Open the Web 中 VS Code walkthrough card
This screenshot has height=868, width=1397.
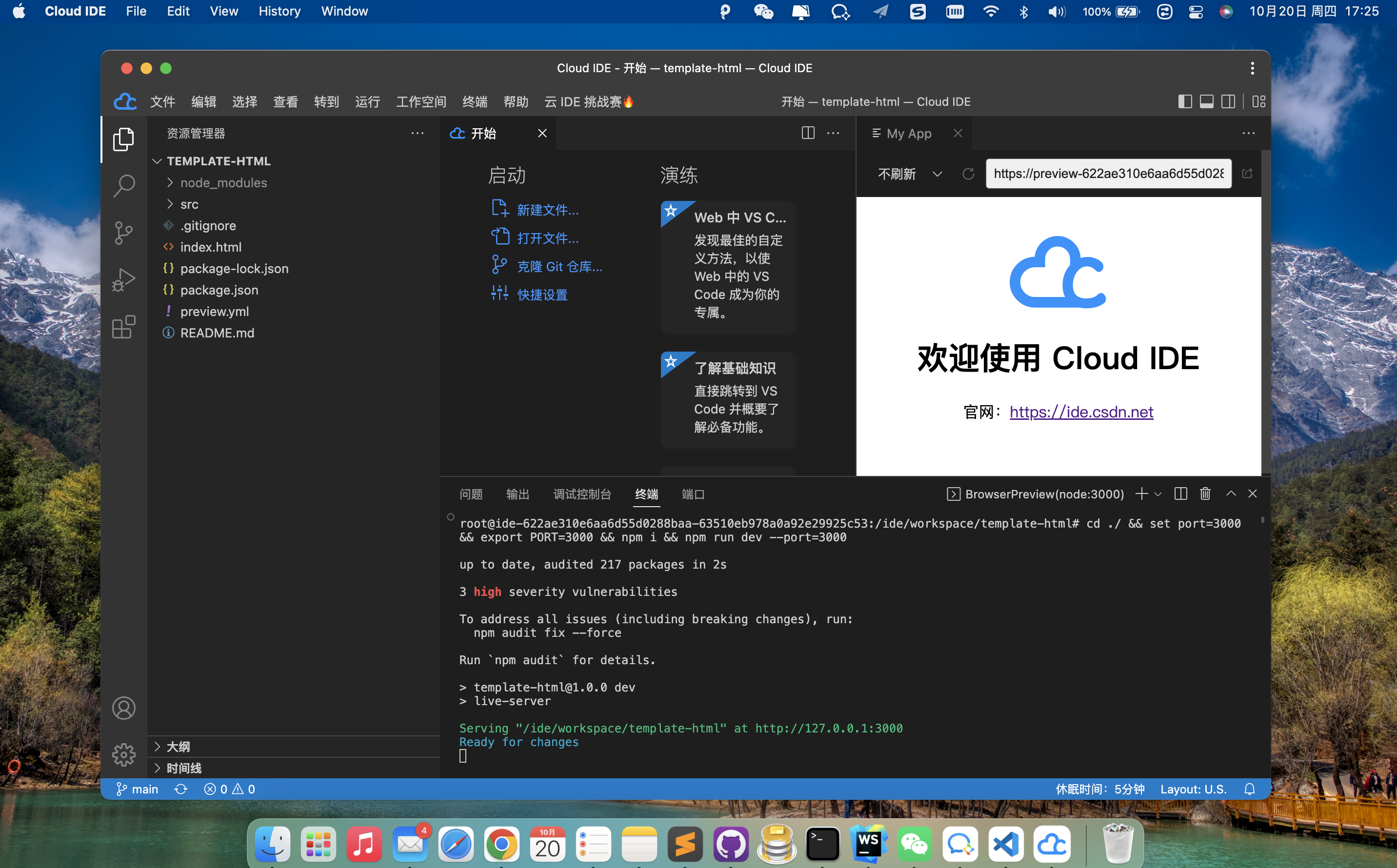pyautogui.click(x=727, y=267)
